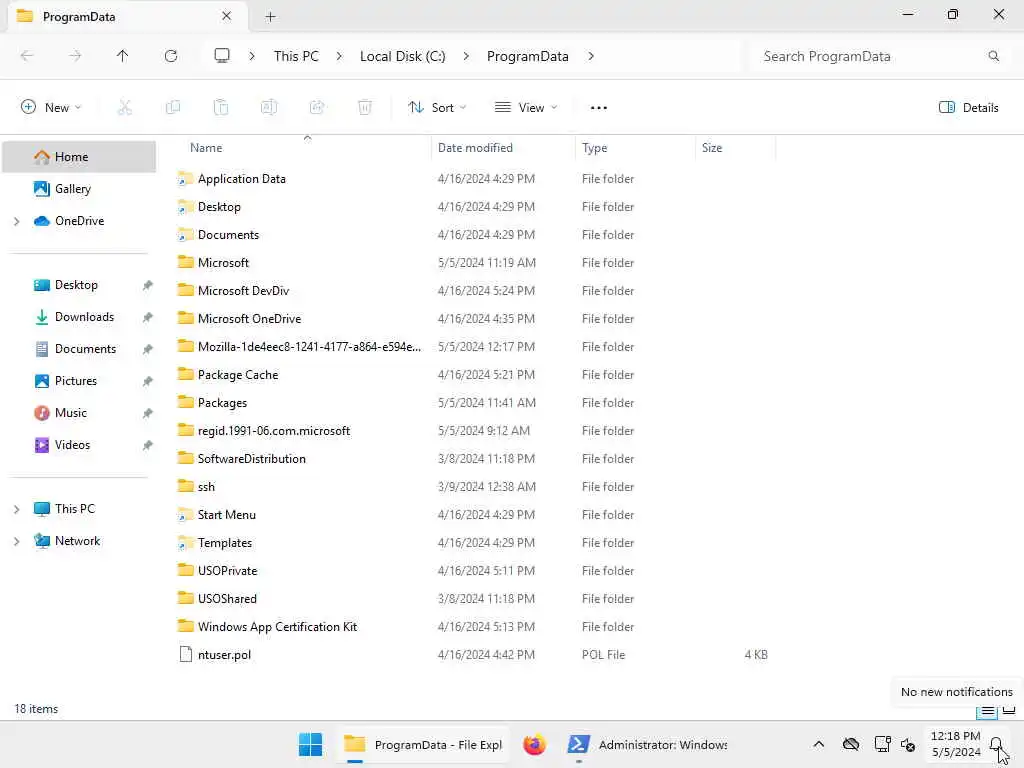Go up one folder level arrow
Screen dimensions: 1024x768
tap(122, 56)
